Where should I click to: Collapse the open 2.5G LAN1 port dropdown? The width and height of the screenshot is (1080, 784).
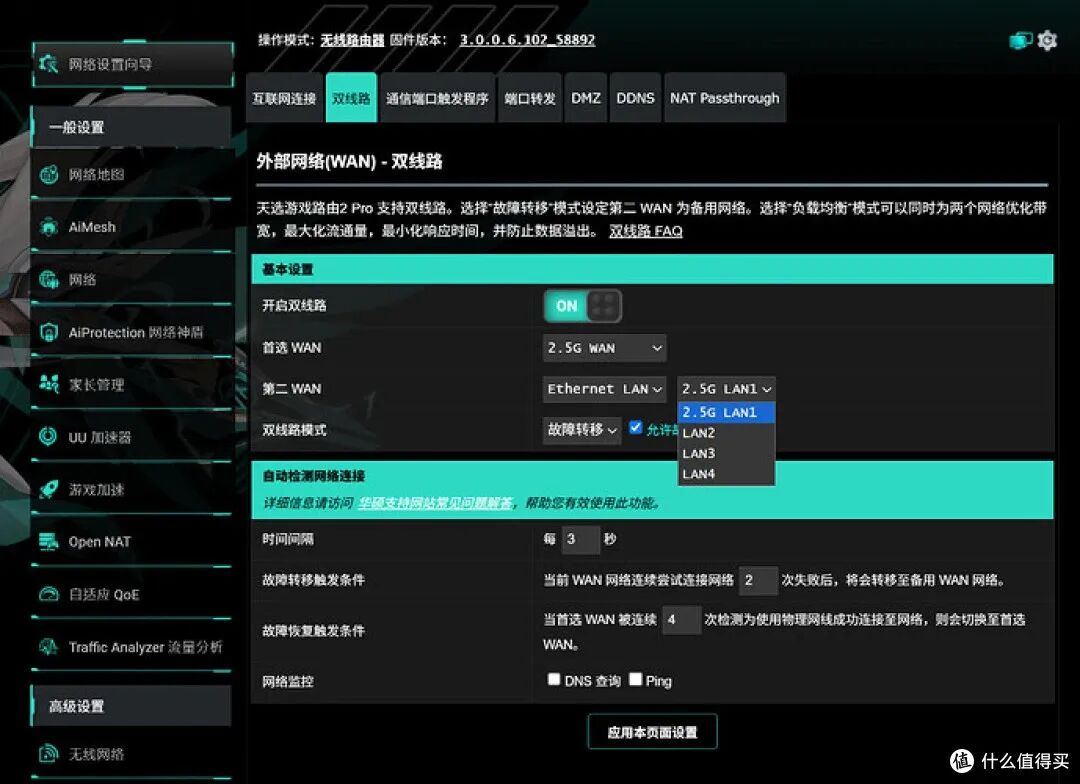[x=727, y=389]
